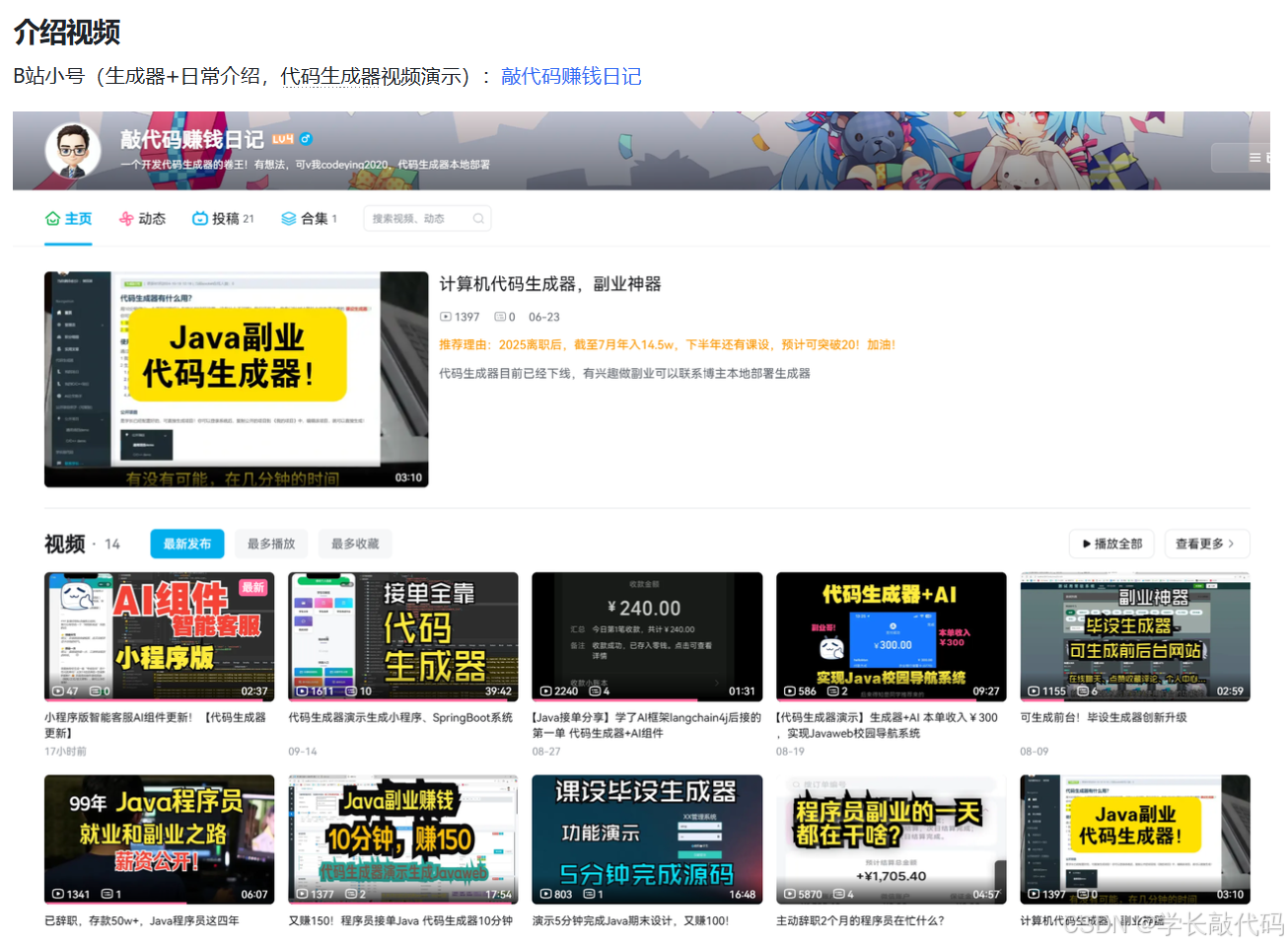Screen dimensions: 1288x946
Task: Click the search magnifier icon
Action: (479, 218)
